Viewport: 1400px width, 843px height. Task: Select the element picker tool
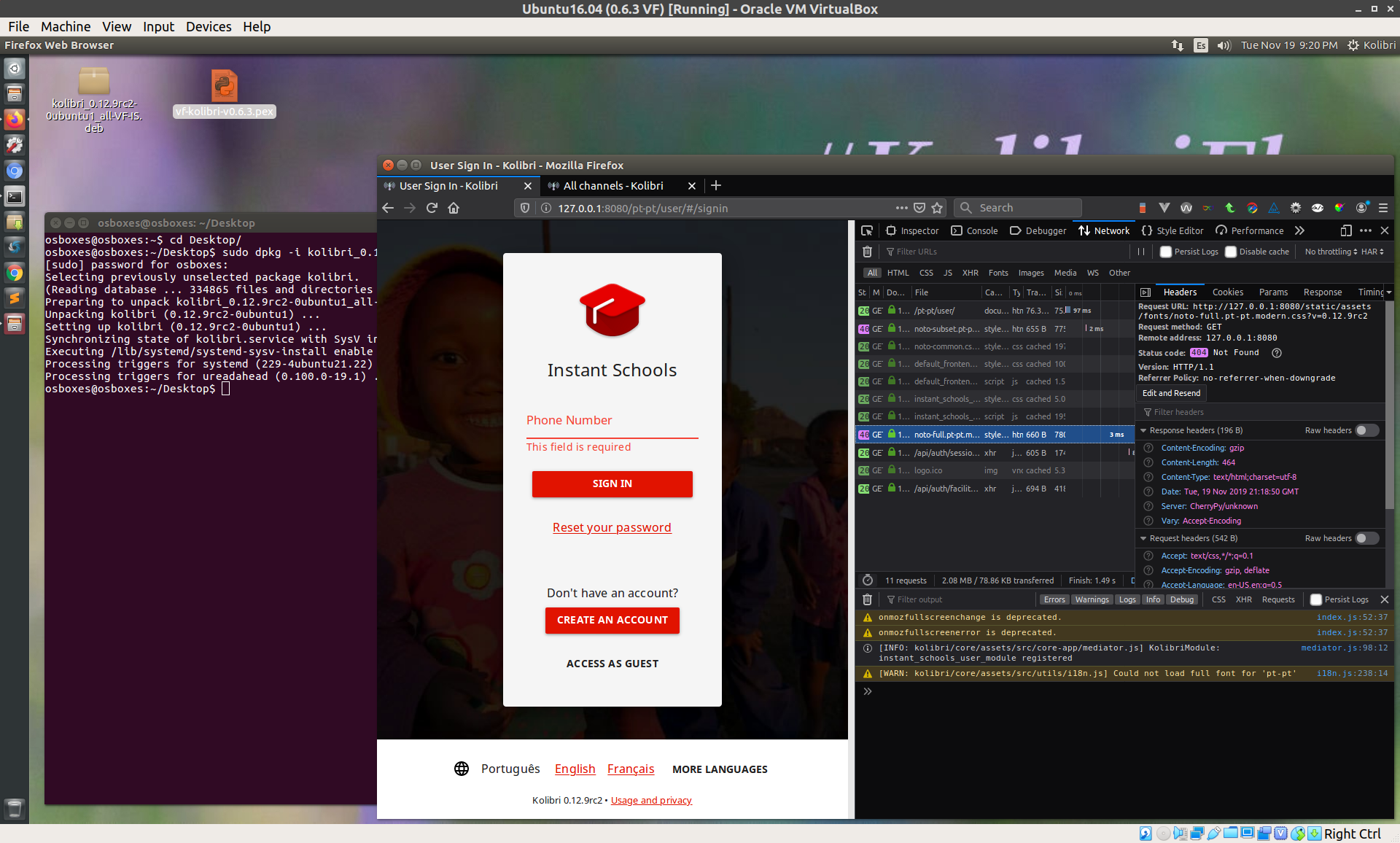click(x=867, y=230)
